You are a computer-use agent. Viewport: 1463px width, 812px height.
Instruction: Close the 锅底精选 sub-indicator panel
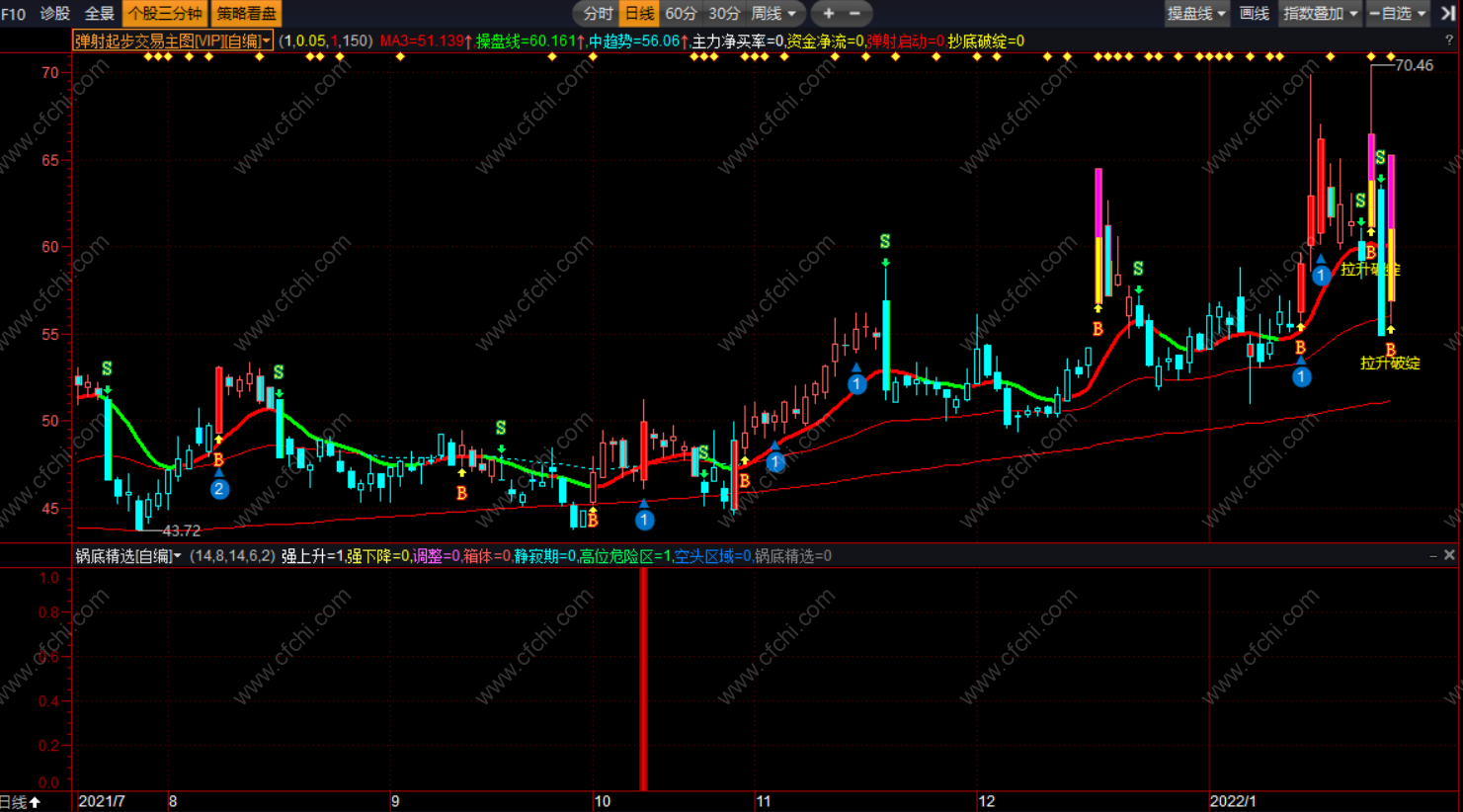tap(1449, 555)
